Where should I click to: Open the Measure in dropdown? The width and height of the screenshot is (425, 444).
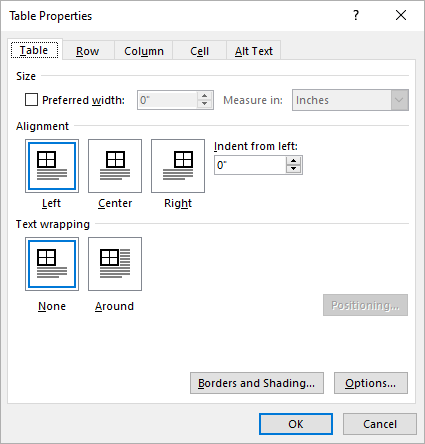pos(350,100)
